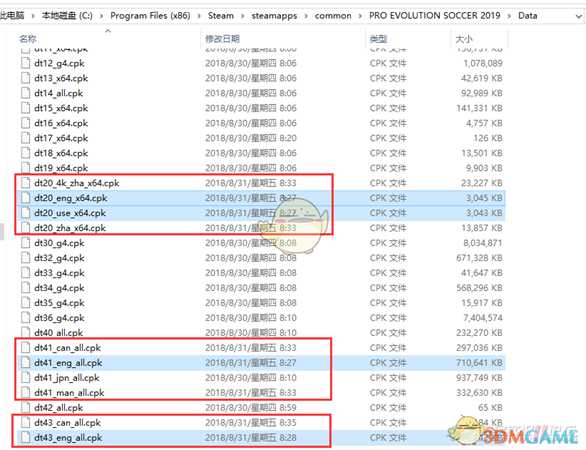Expand the chevron after Steam in path
Viewport: 586px width, 450px height.
tap(243, 16)
